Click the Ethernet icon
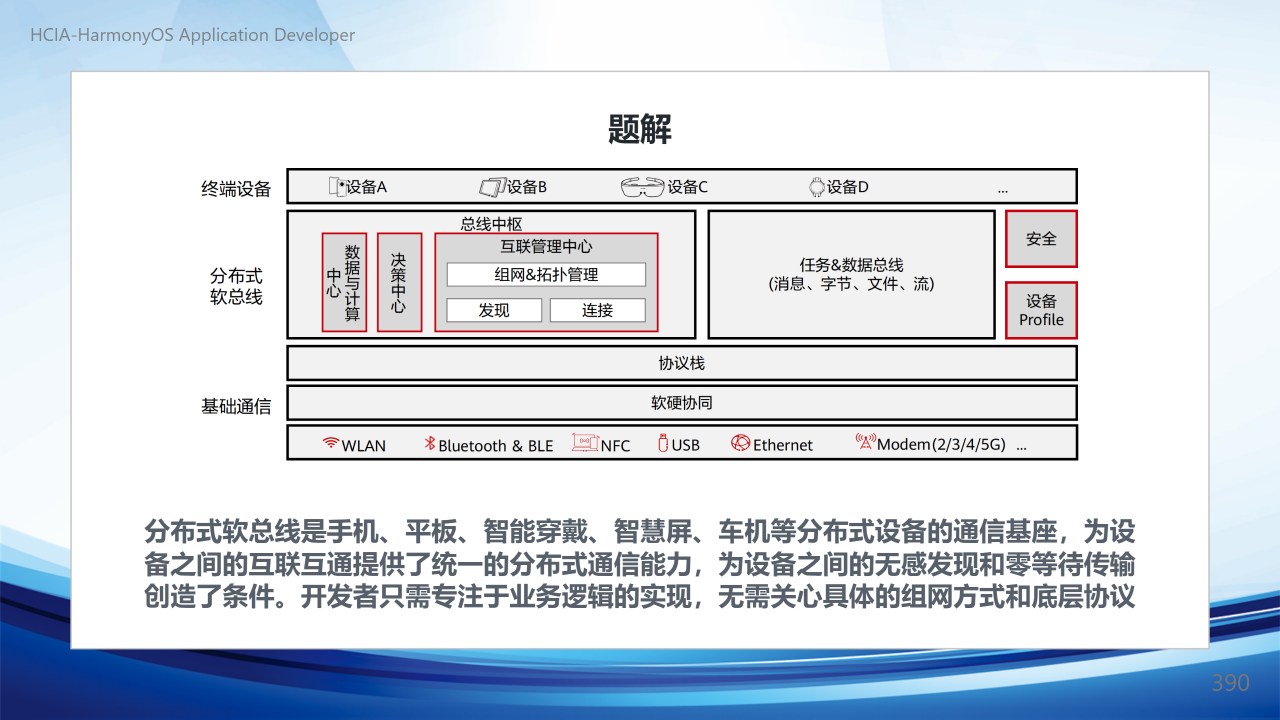This screenshot has width=1280, height=720. coord(740,443)
